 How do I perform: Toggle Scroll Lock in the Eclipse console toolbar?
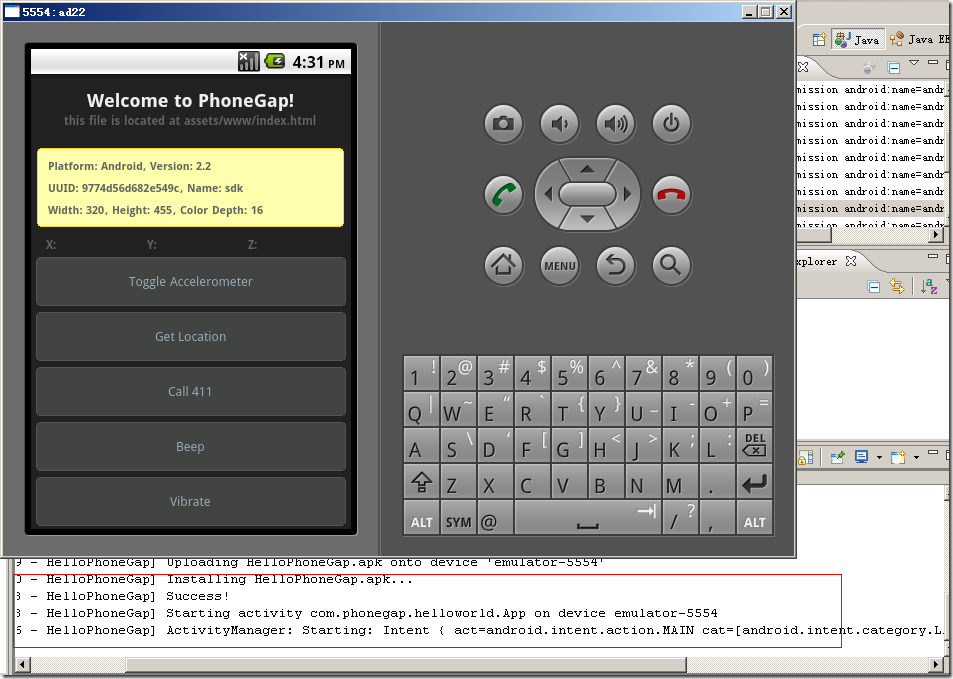point(805,458)
